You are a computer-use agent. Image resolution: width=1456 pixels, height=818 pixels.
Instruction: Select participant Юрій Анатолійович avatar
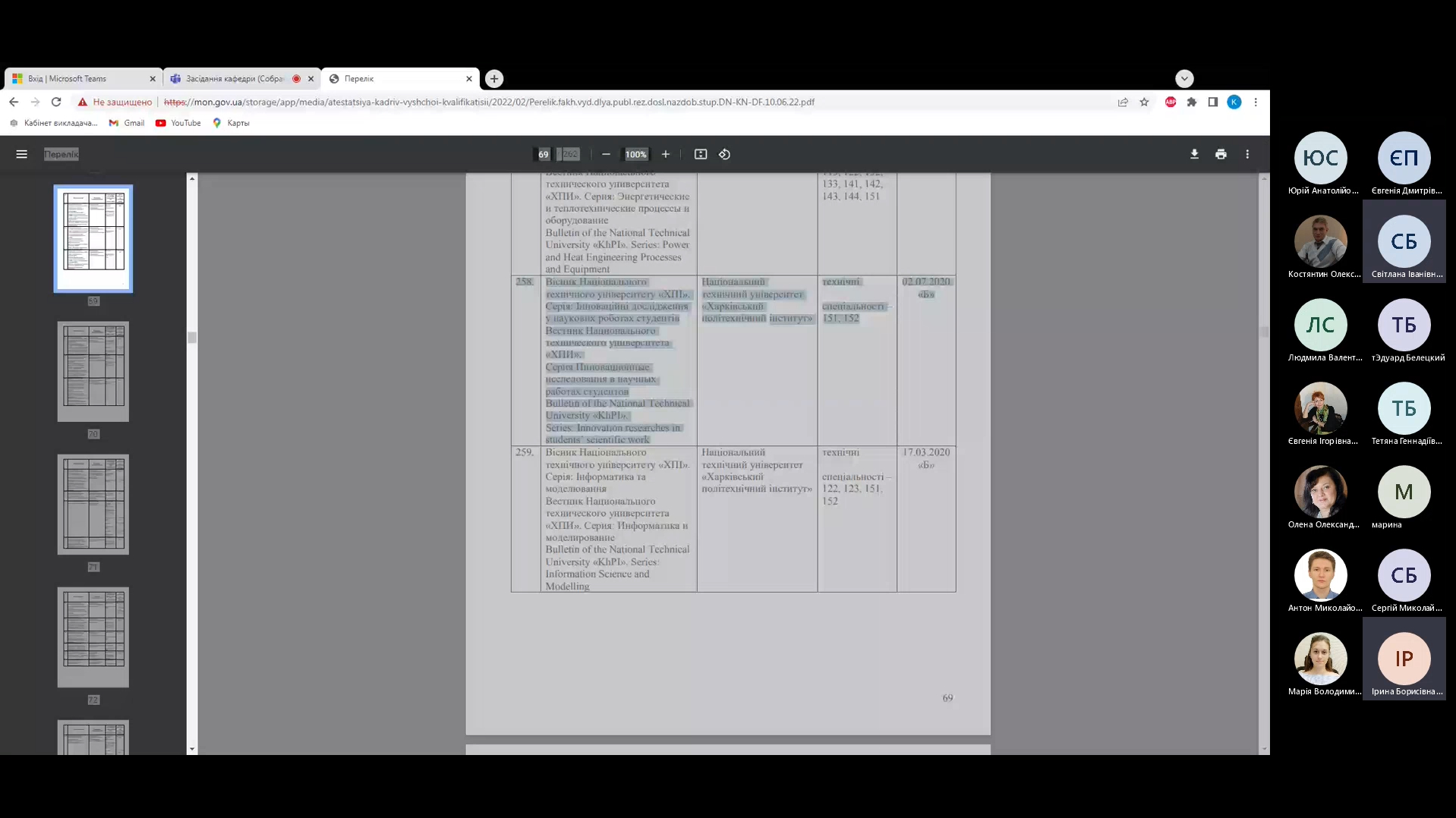[x=1321, y=158]
